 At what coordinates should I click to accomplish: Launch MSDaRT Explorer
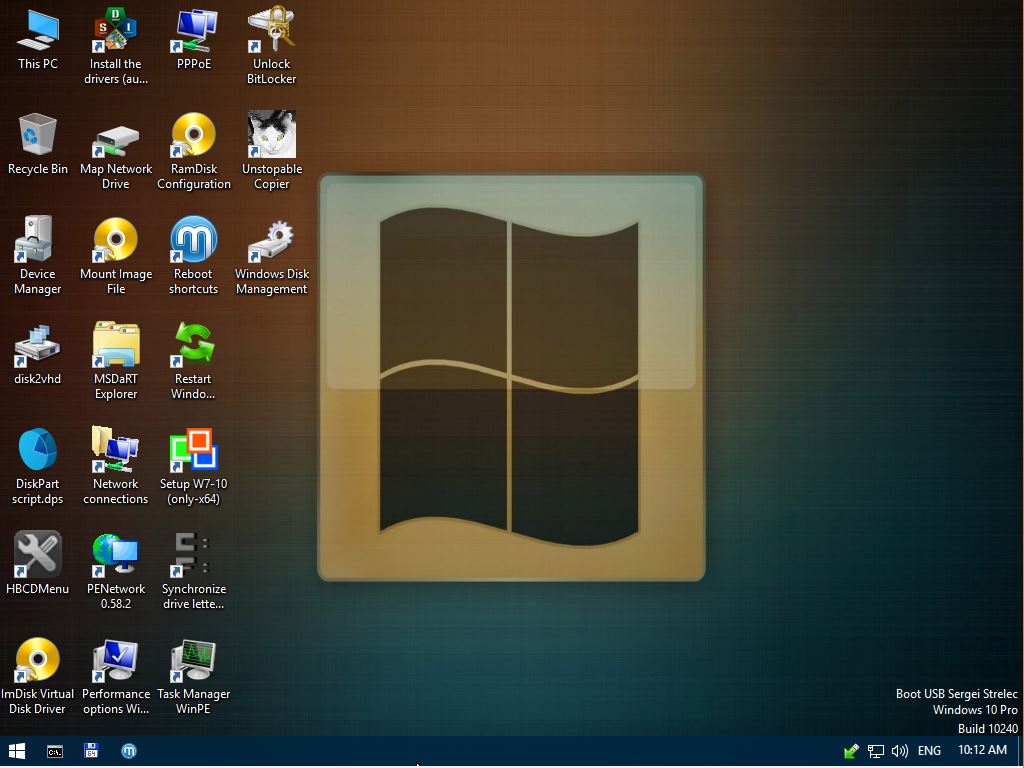point(115,345)
